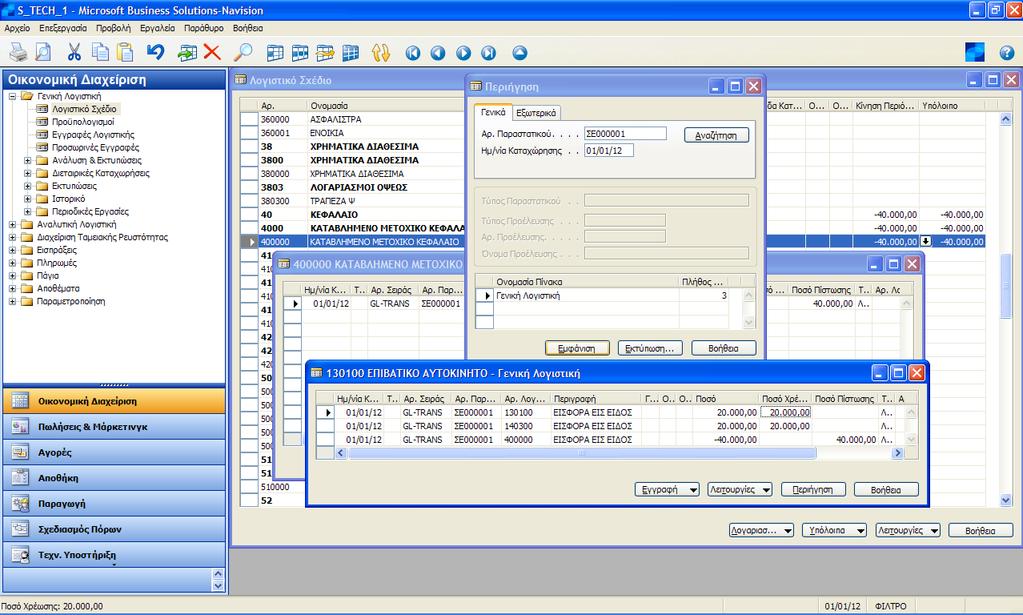Collapse the Γενική Λογιστική tree node
Image resolution: width=1023 pixels, height=615 pixels.
[12, 97]
